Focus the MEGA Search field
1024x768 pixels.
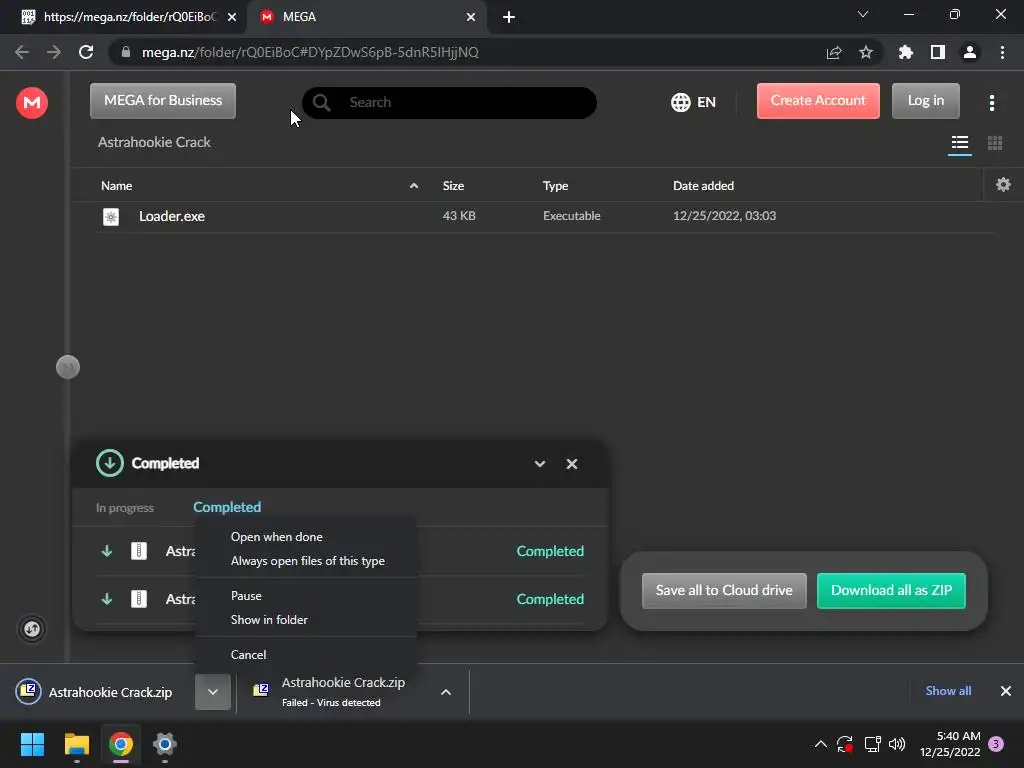pyautogui.click(x=449, y=103)
